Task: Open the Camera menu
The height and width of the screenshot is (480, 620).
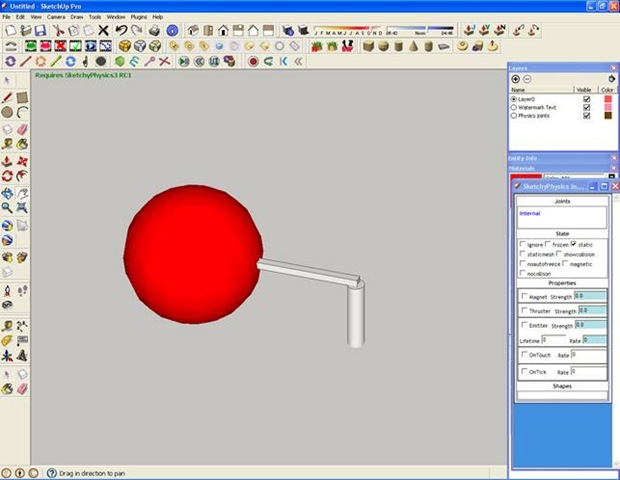Action: [56, 17]
